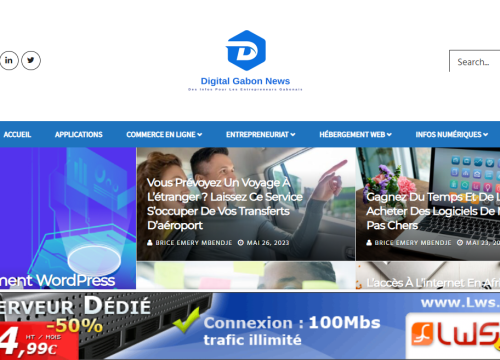This screenshot has width=500, height=360.
Task: Expand the Entrepreneuriat dropdown chevron
Action: click(293, 135)
